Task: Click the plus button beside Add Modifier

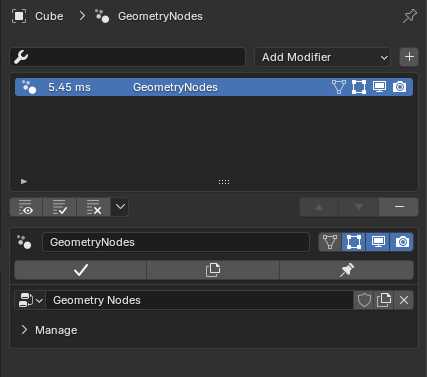Action: (409, 57)
